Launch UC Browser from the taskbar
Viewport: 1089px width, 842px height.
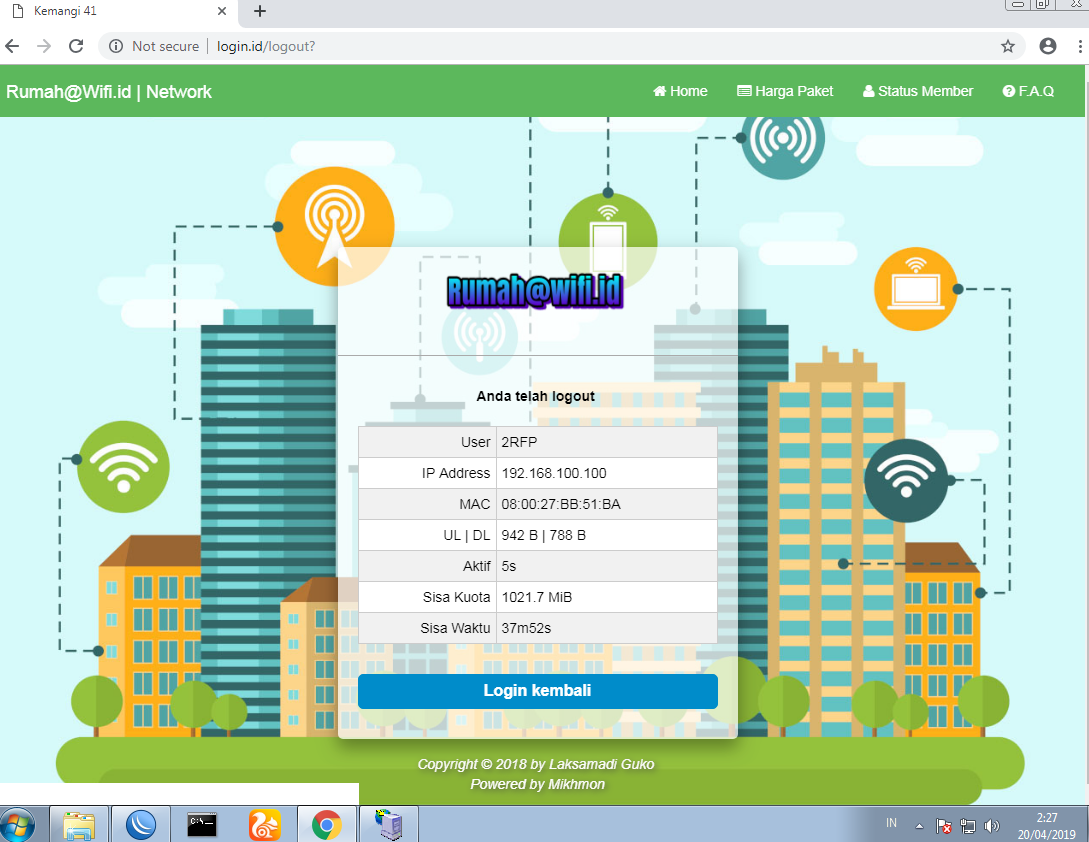[x=265, y=823]
